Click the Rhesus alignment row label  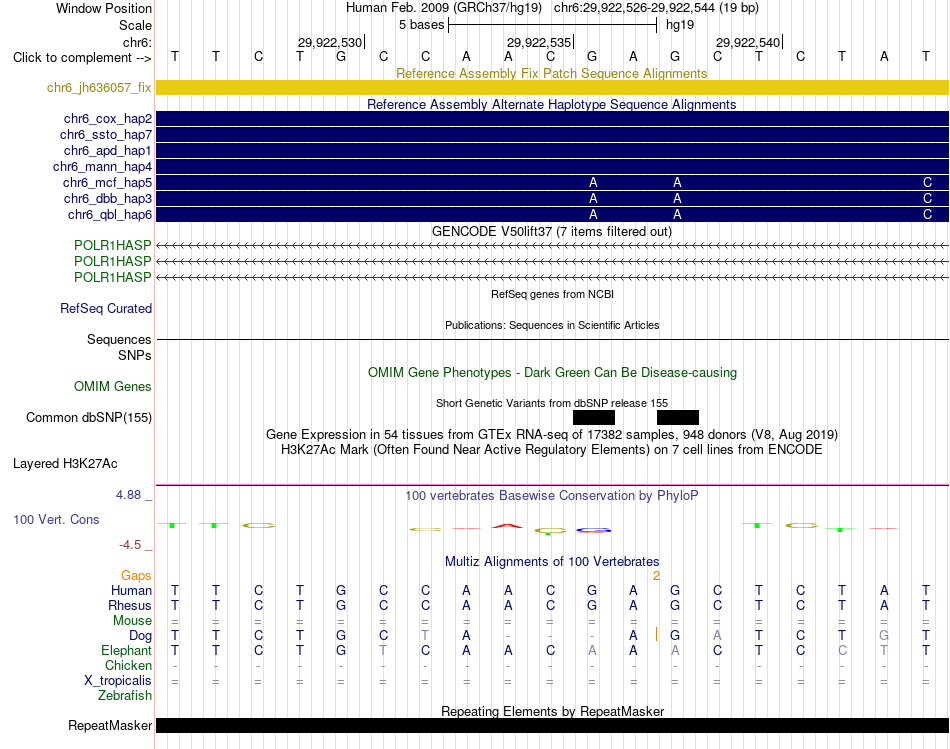coord(130,605)
